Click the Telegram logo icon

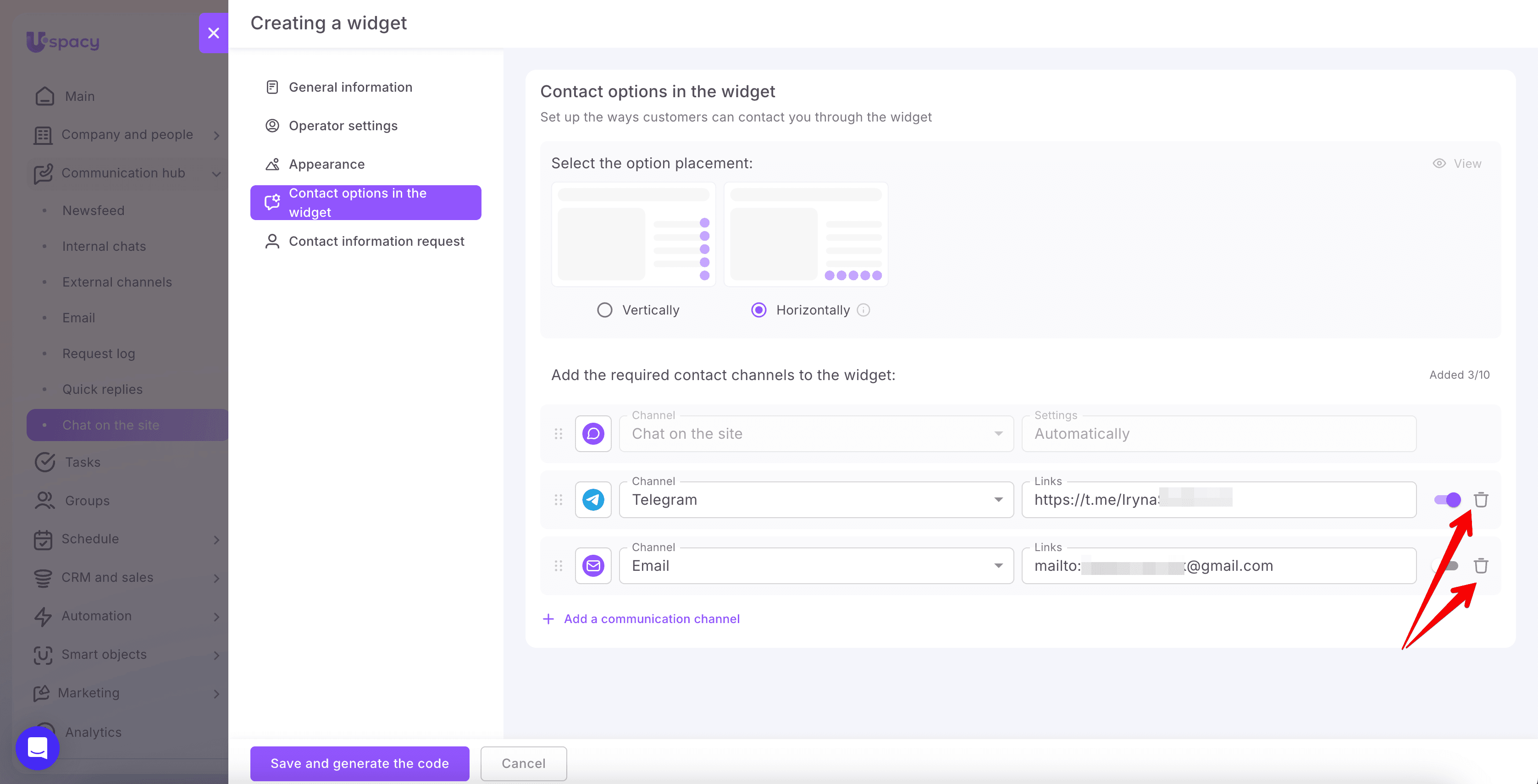point(593,500)
